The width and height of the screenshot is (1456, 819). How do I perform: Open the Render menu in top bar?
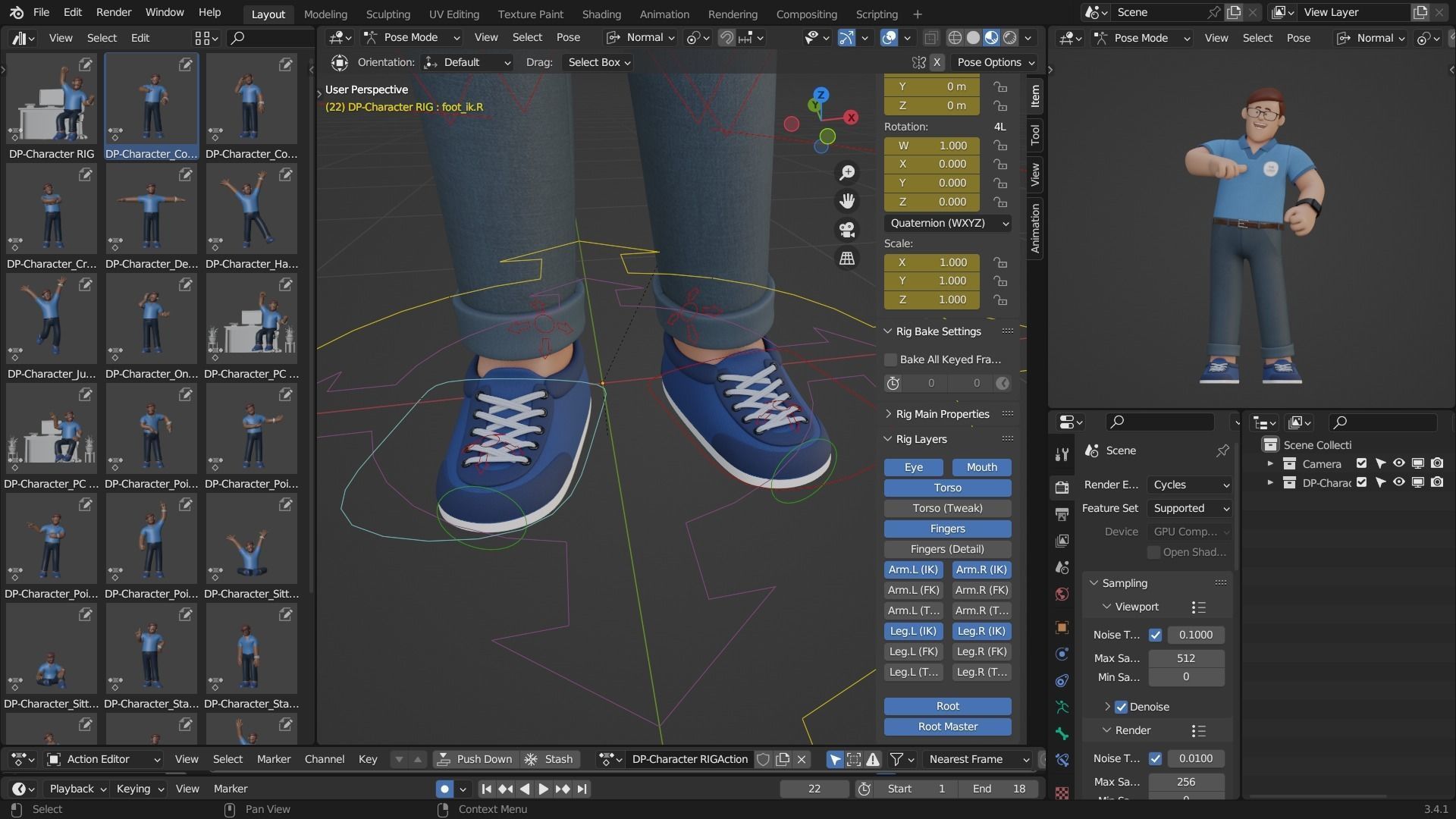114,12
